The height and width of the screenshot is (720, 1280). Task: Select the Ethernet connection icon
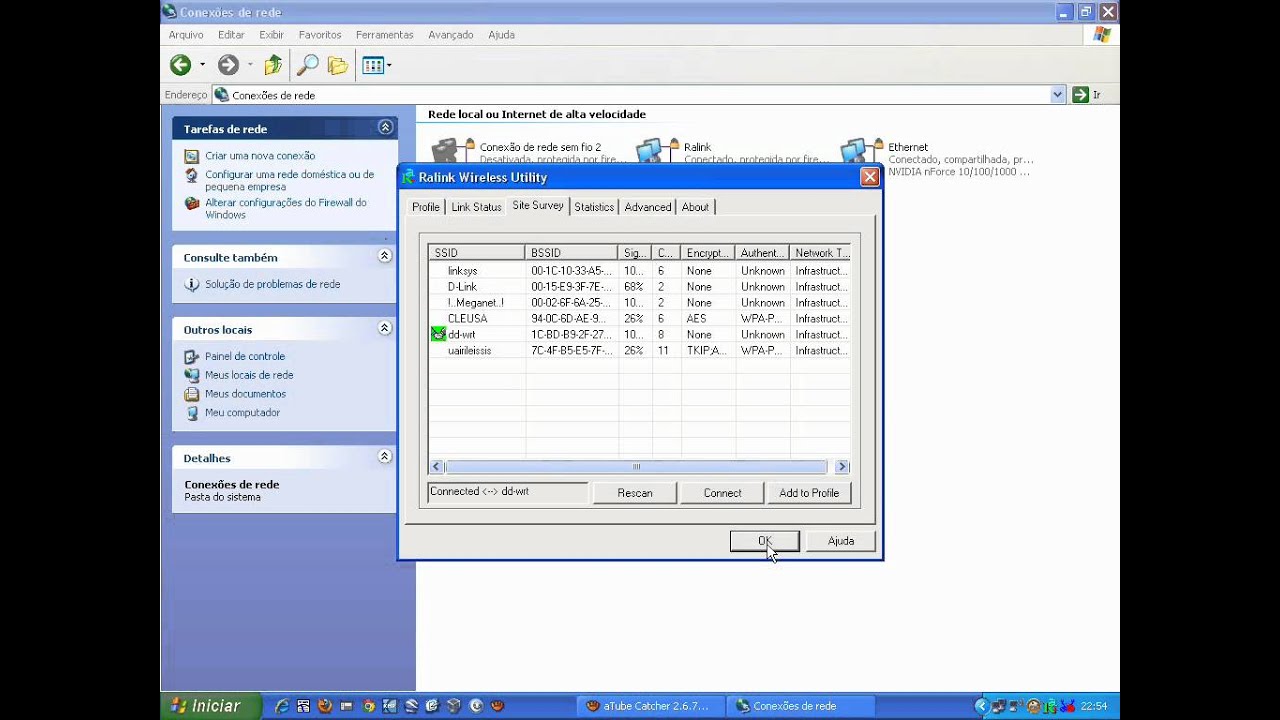(x=860, y=152)
